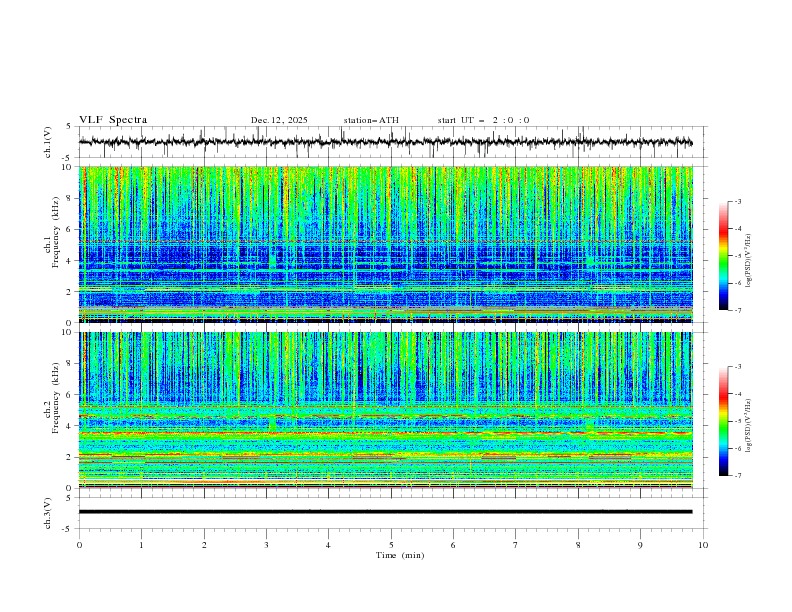This screenshot has width=792, height=612.
Task: Click the upper colorbar "log(PSD)(V²/Hz)" label
Action: [x=749, y=261]
